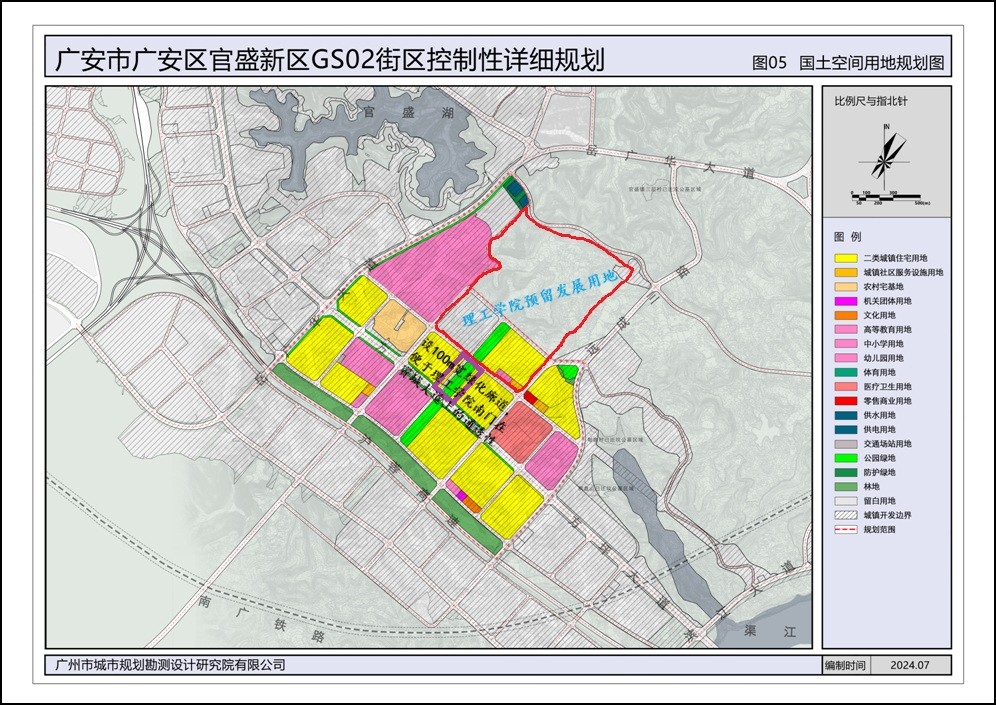Viewport: 996px width, 705px height.
Task: Click the blue 理工学院预留发展用地 label
Action: point(539,297)
